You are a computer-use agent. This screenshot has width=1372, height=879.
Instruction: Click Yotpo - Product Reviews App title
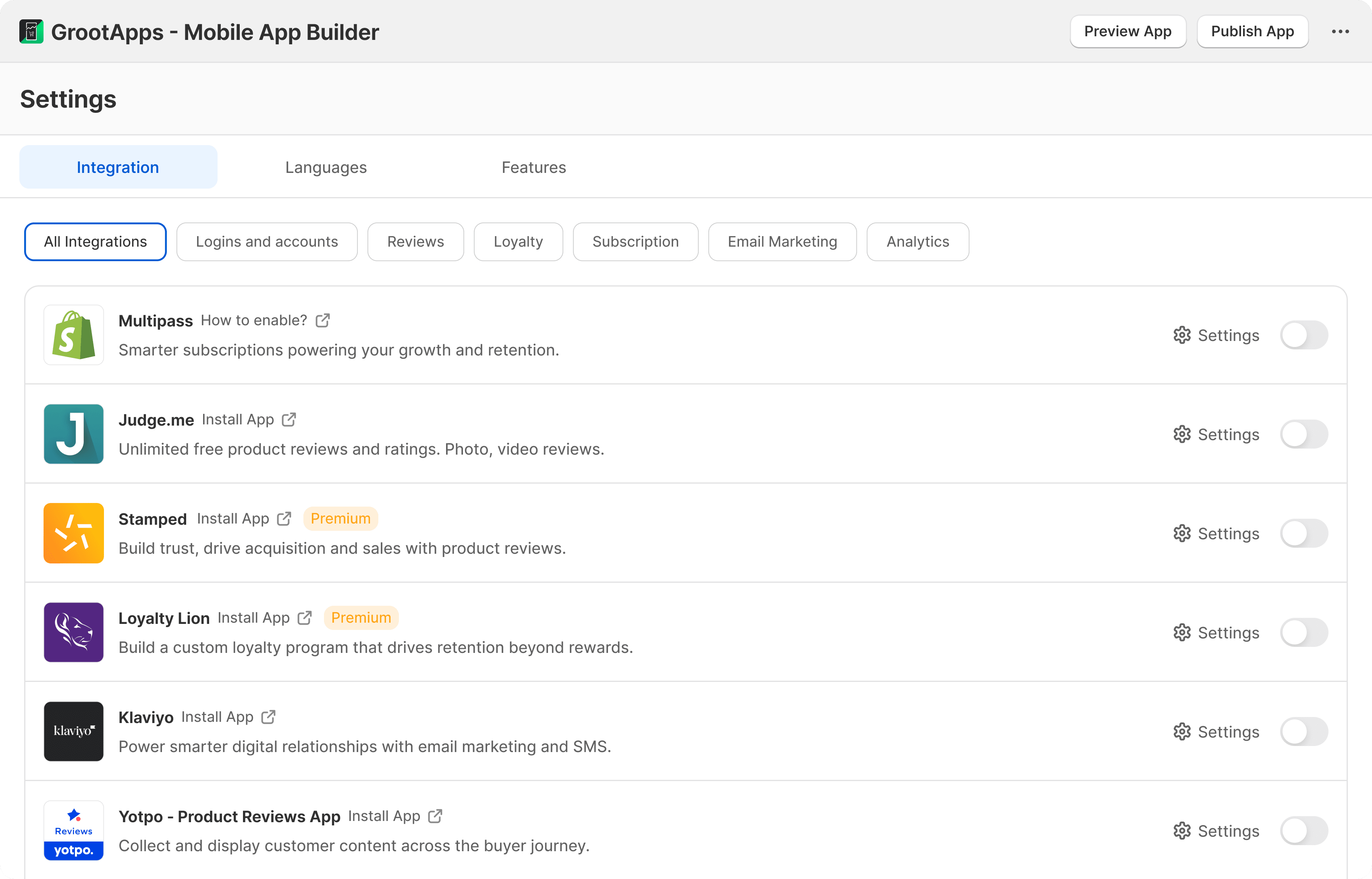tap(229, 817)
